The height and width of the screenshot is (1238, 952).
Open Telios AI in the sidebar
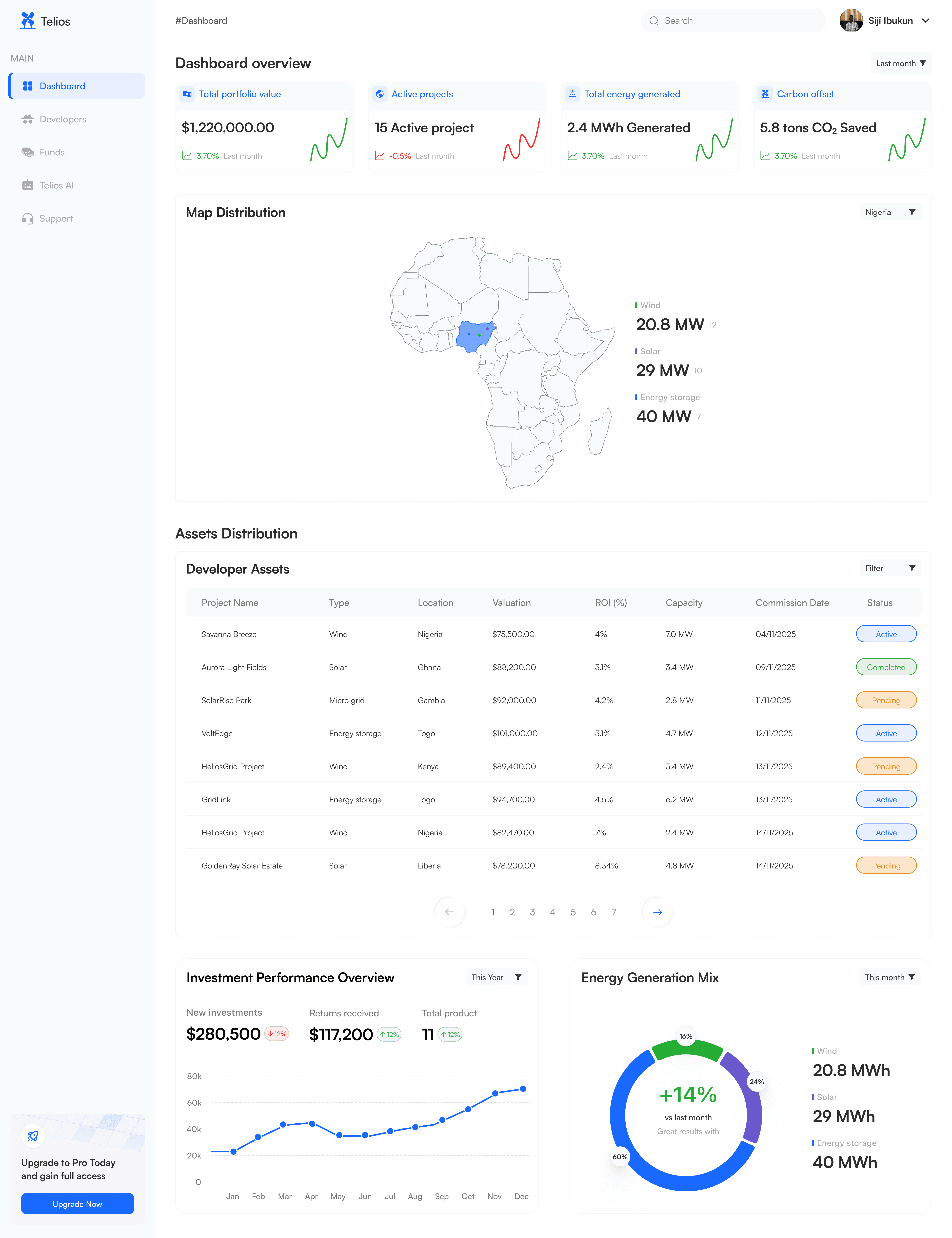[x=57, y=185]
